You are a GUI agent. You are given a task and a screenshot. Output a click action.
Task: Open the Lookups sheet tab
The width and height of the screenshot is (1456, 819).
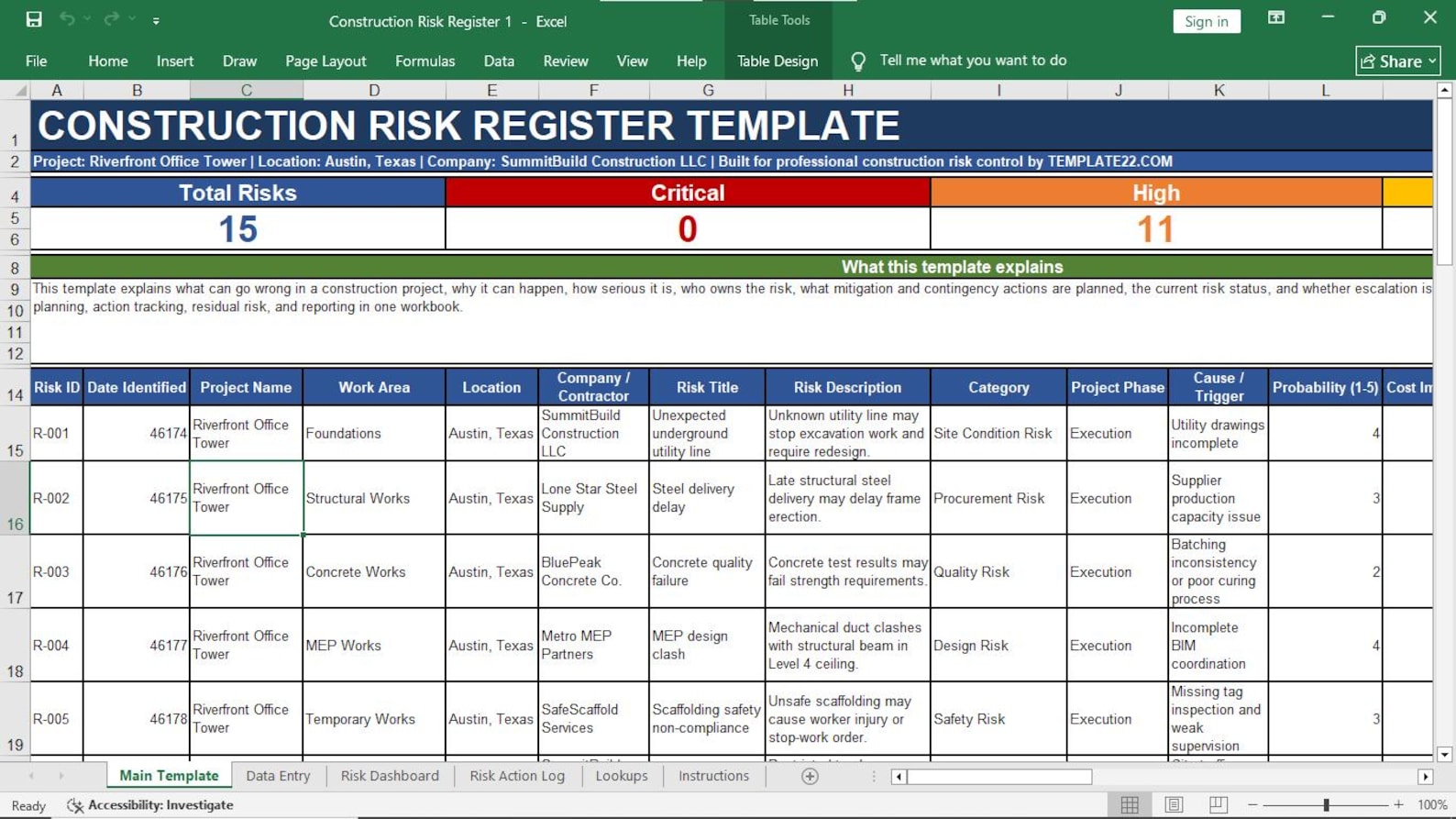622,776
